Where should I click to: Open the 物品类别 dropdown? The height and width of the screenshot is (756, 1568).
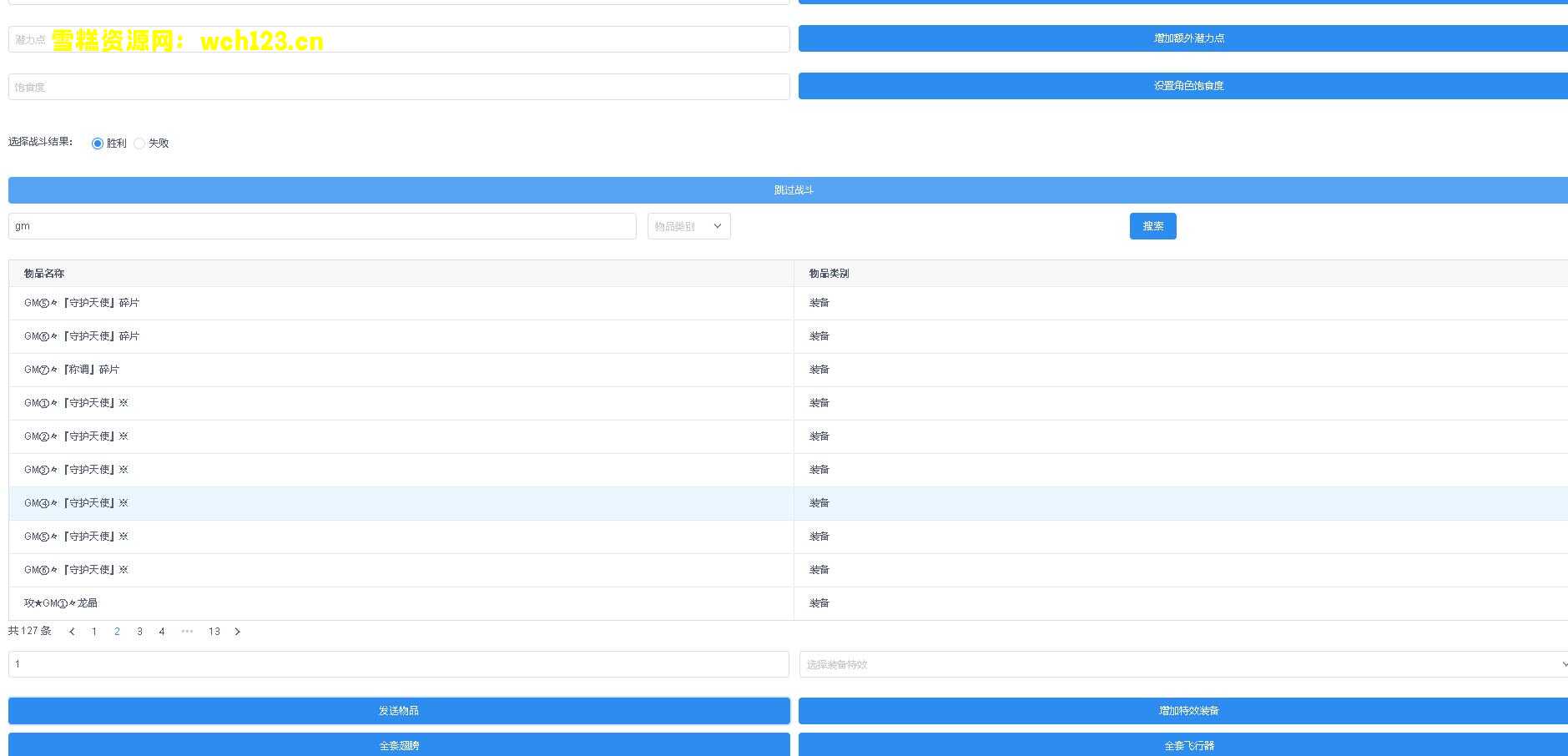point(688,226)
